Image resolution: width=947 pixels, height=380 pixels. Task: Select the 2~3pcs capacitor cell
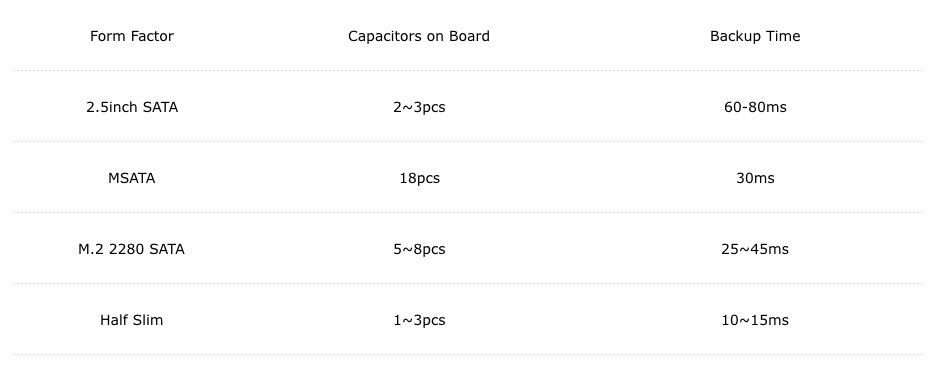[419, 107]
